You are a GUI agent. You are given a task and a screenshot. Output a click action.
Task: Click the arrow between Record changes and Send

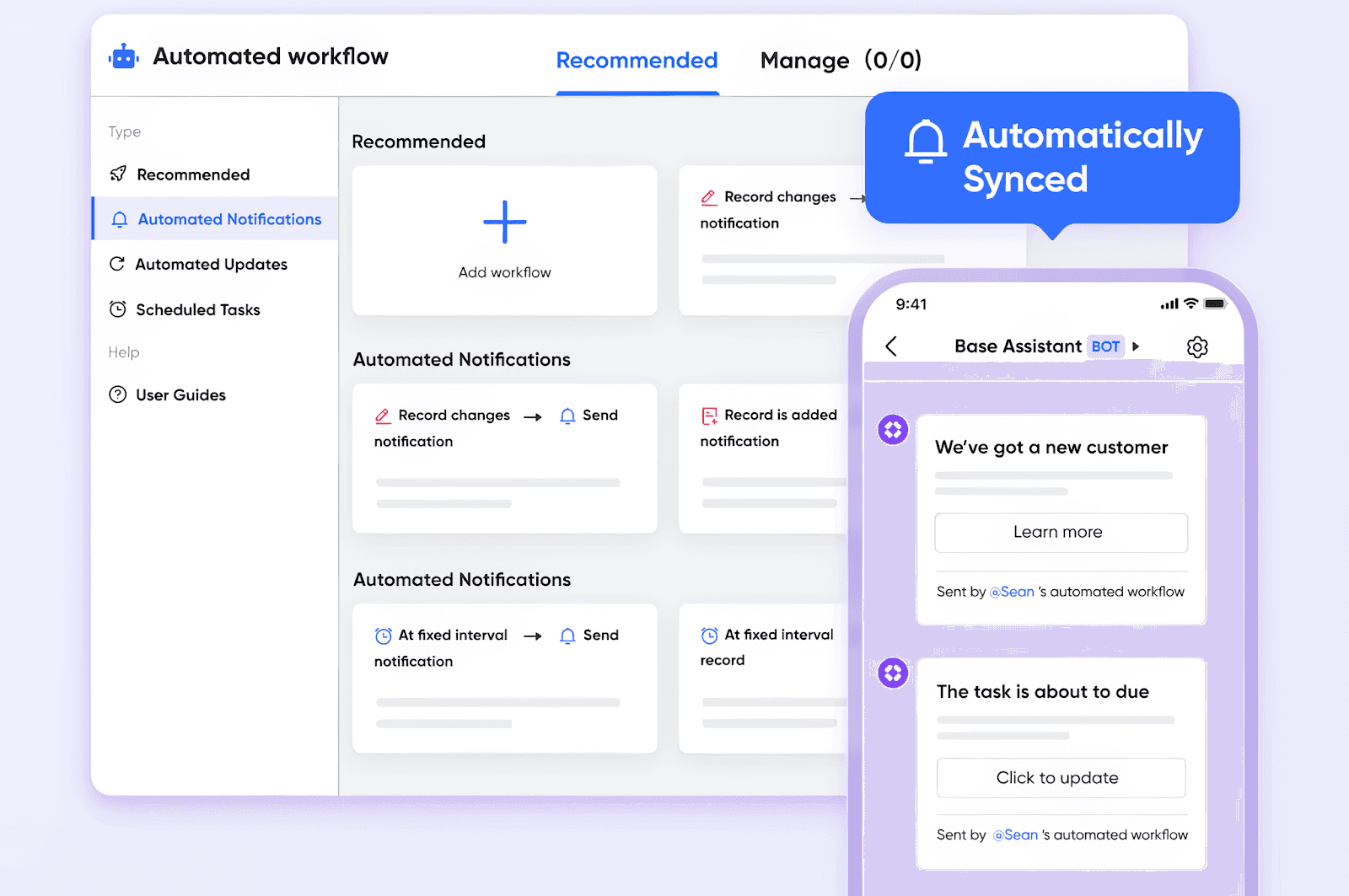(x=532, y=416)
